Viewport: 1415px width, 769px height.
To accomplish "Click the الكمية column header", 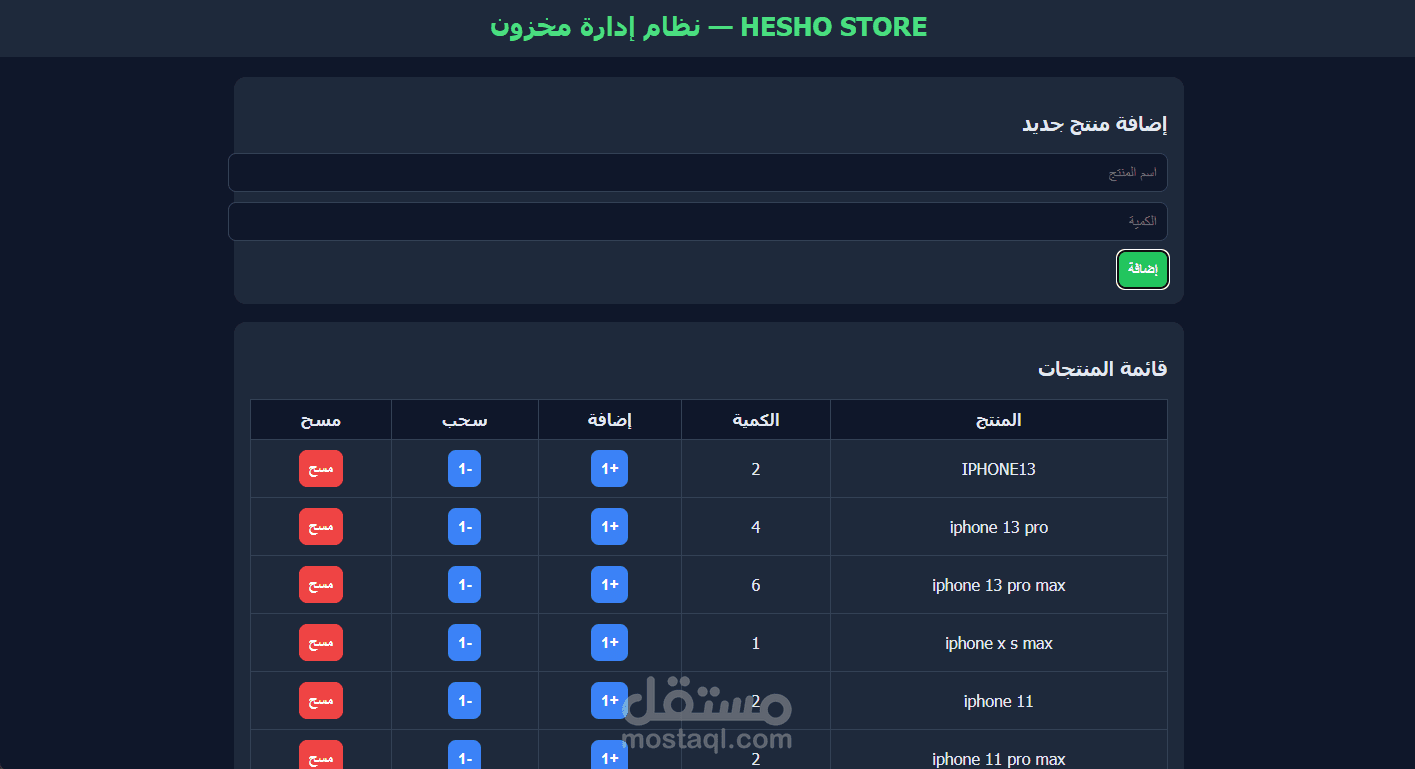I will (756, 420).
